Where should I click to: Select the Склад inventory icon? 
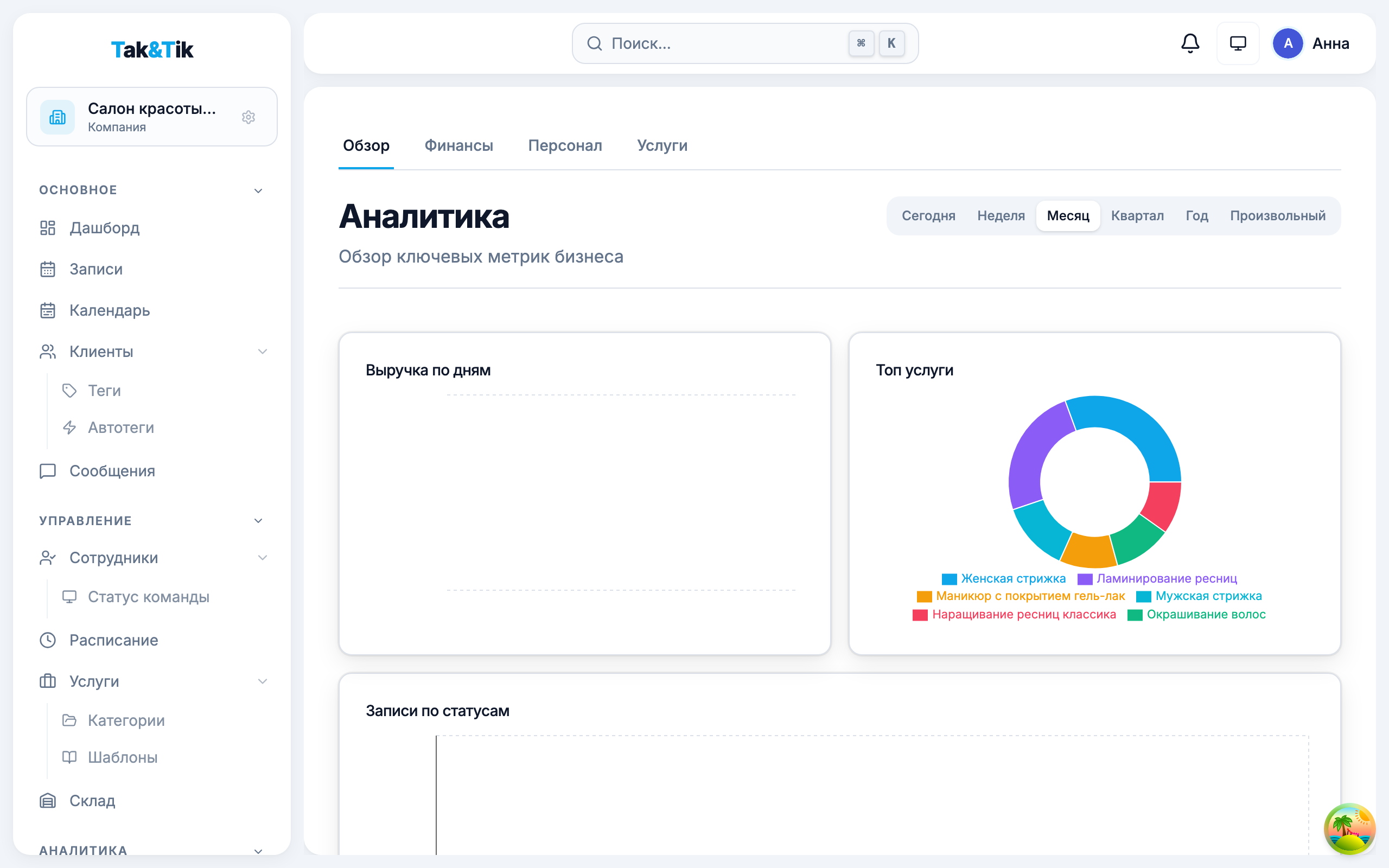pos(48,800)
